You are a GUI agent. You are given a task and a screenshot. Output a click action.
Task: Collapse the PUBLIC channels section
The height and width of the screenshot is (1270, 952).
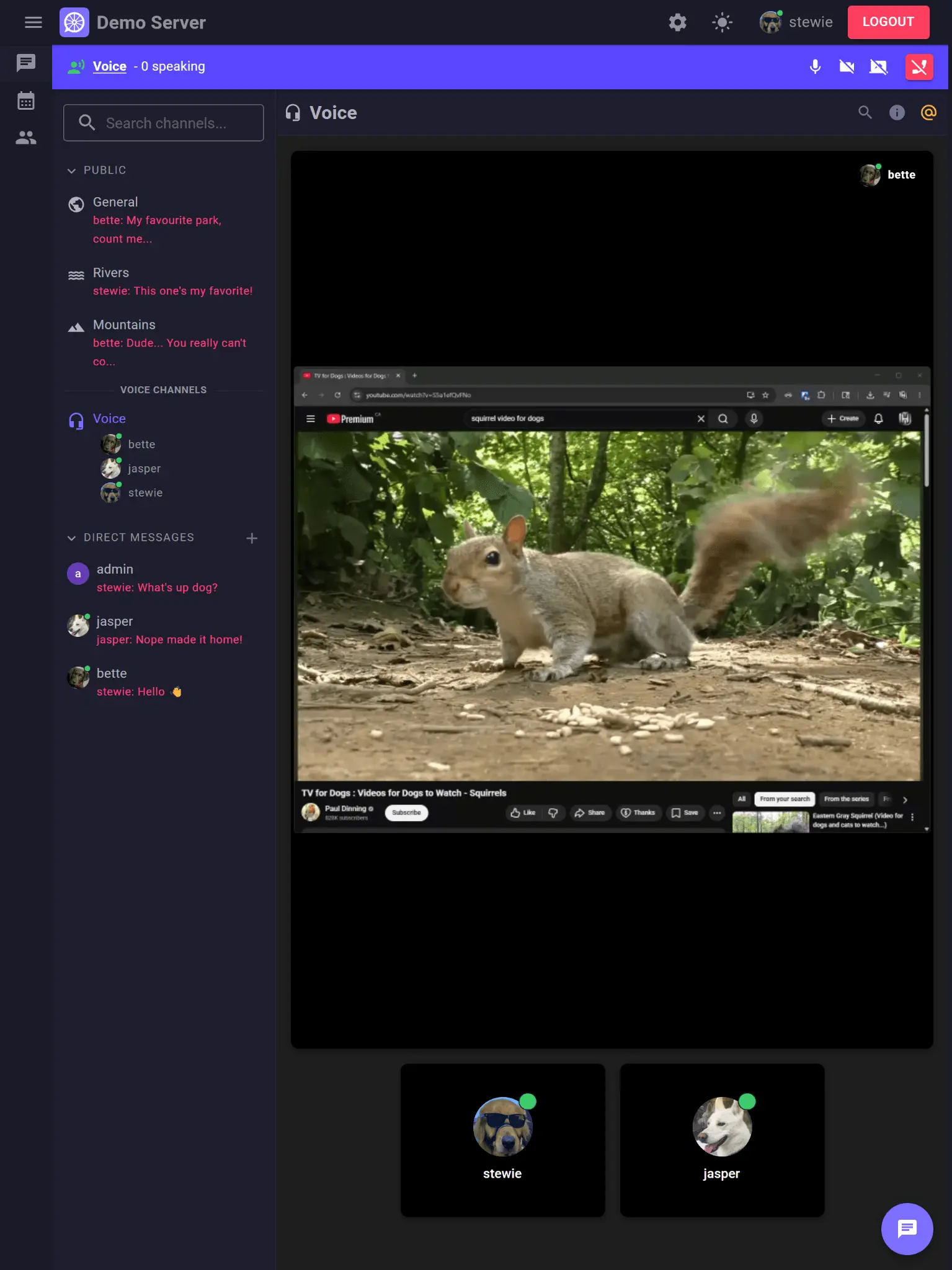[96, 170]
